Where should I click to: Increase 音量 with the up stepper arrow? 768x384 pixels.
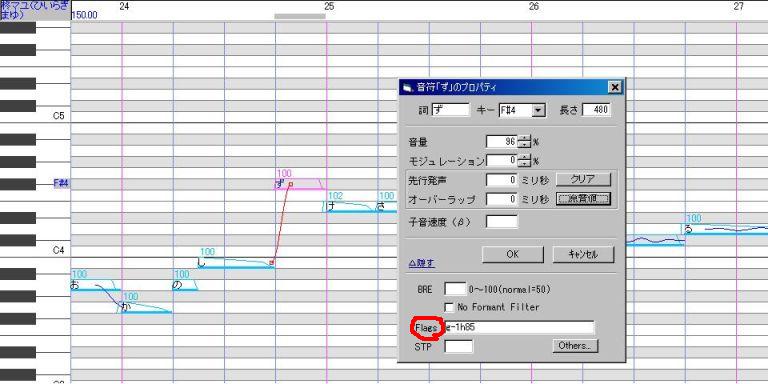(525, 139)
